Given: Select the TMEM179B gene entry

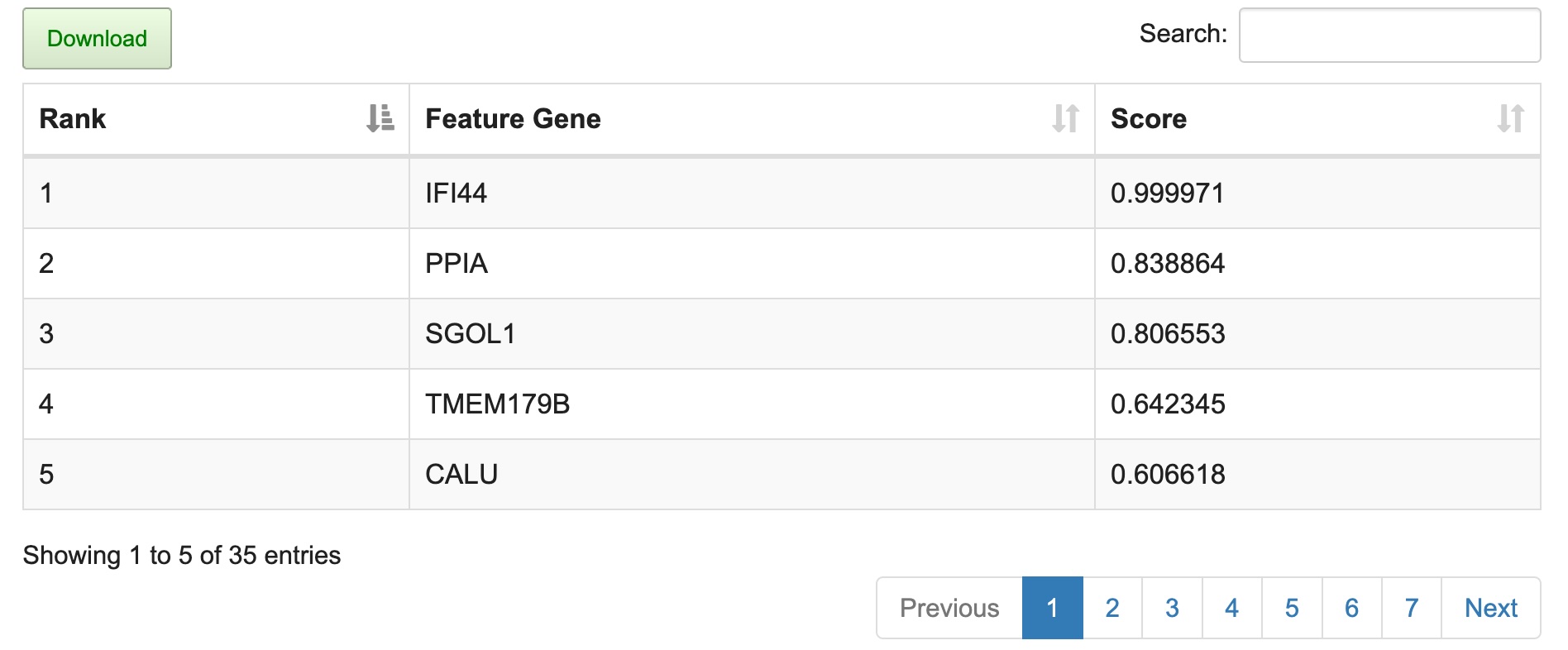Looking at the screenshot, I should pyautogui.click(x=782, y=404).
